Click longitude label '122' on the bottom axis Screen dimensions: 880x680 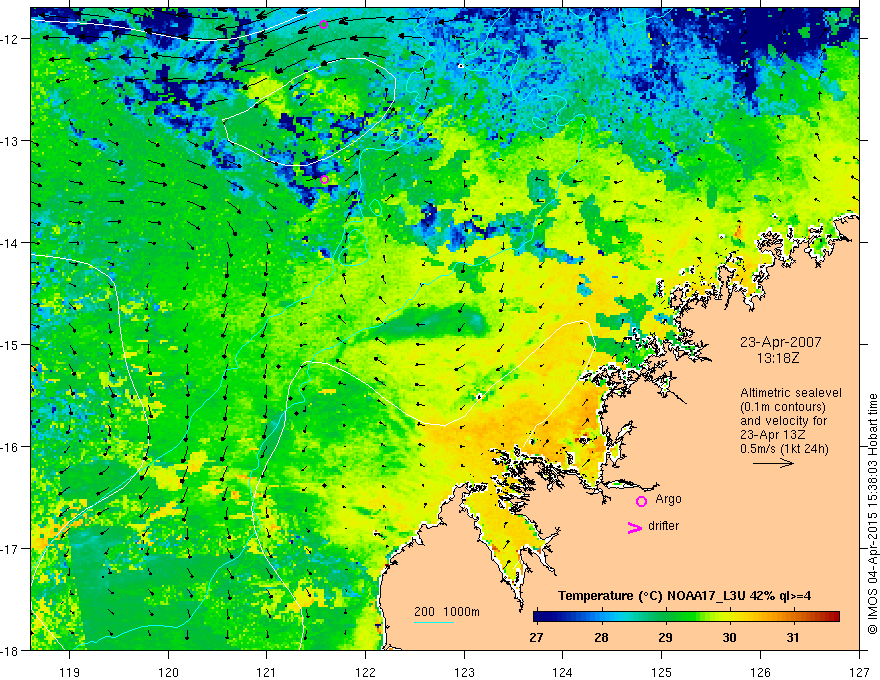click(365, 672)
